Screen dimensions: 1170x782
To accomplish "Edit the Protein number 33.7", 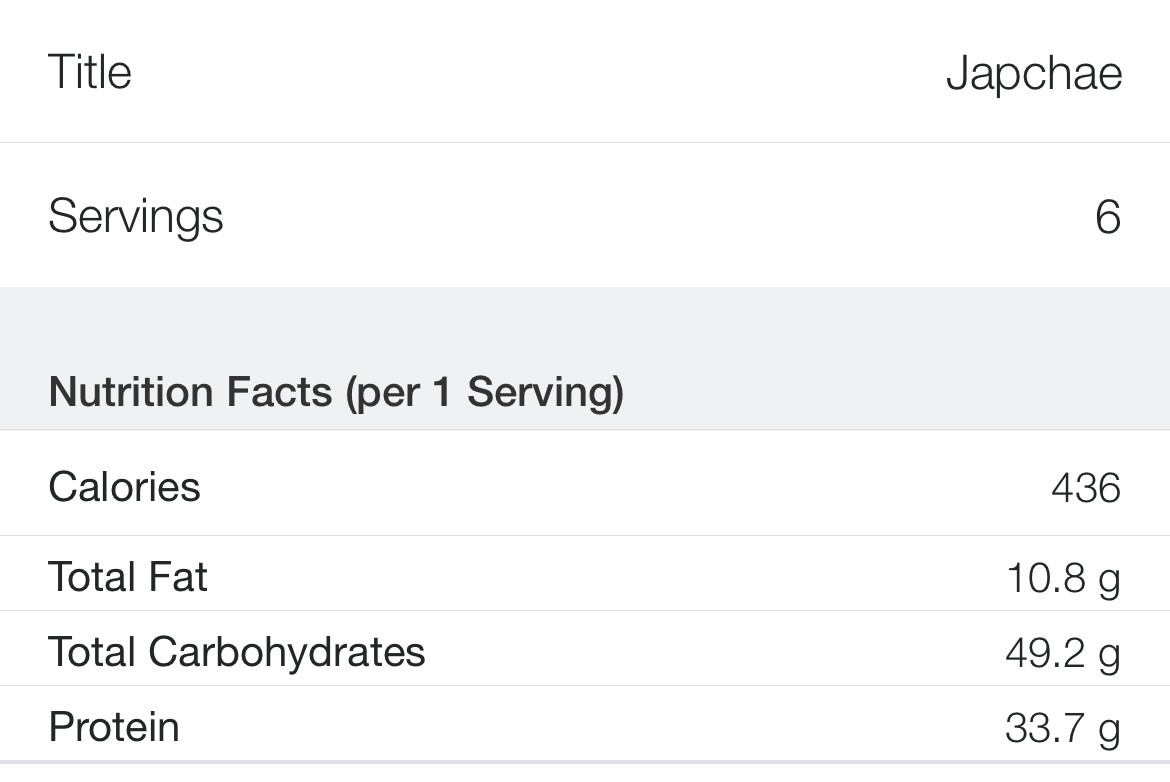I will [1045, 728].
